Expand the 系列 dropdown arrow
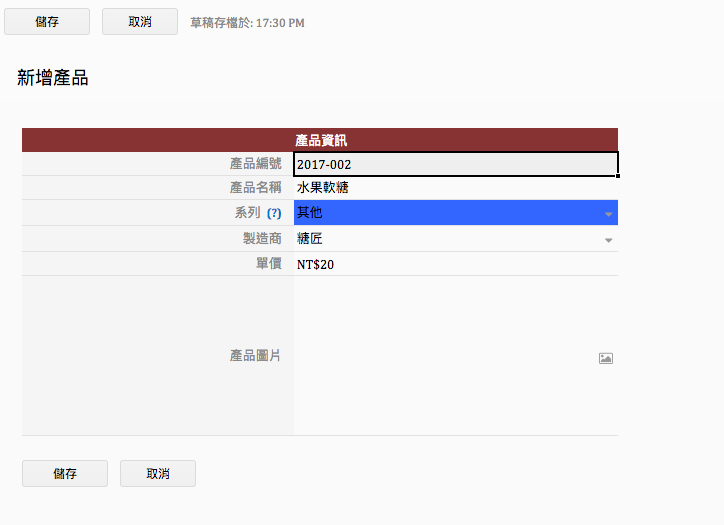This screenshot has width=724, height=525. click(x=609, y=214)
